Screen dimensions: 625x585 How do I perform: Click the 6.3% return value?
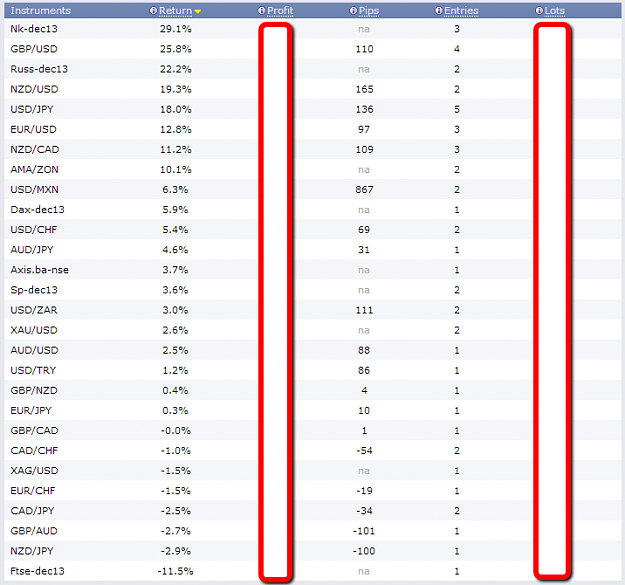[175, 189]
